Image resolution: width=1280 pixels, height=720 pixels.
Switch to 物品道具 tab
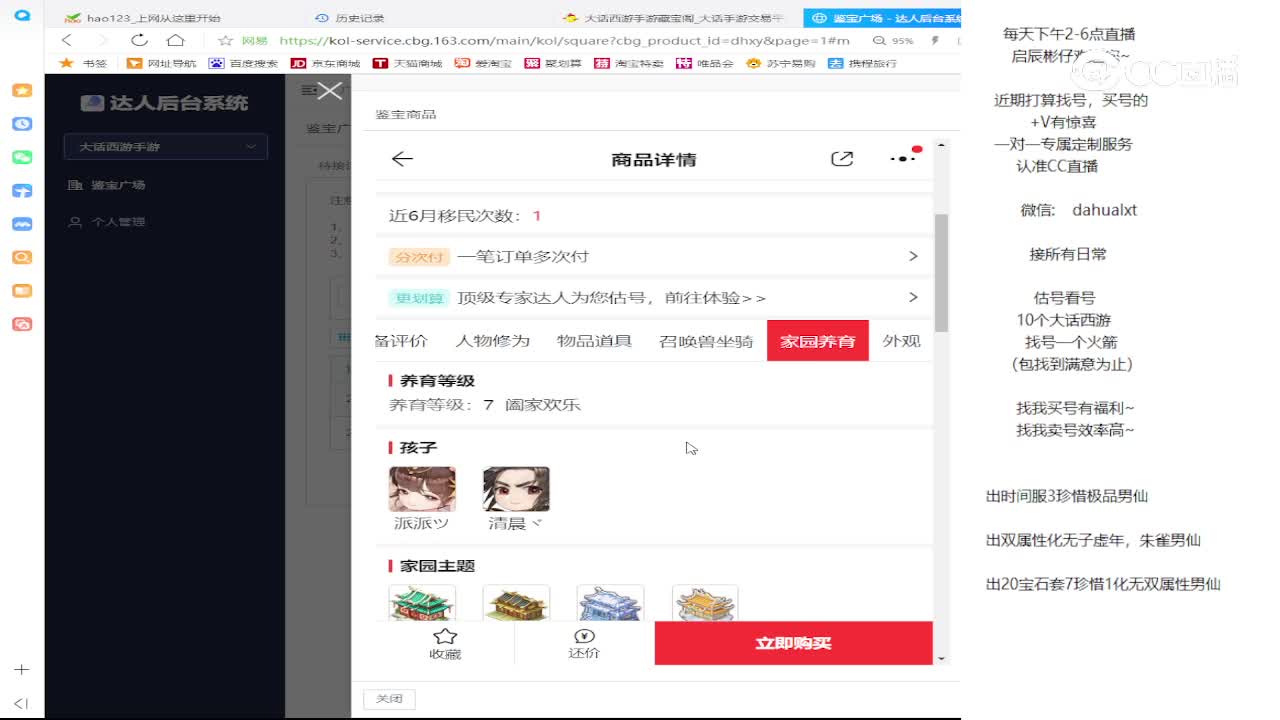[594, 341]
